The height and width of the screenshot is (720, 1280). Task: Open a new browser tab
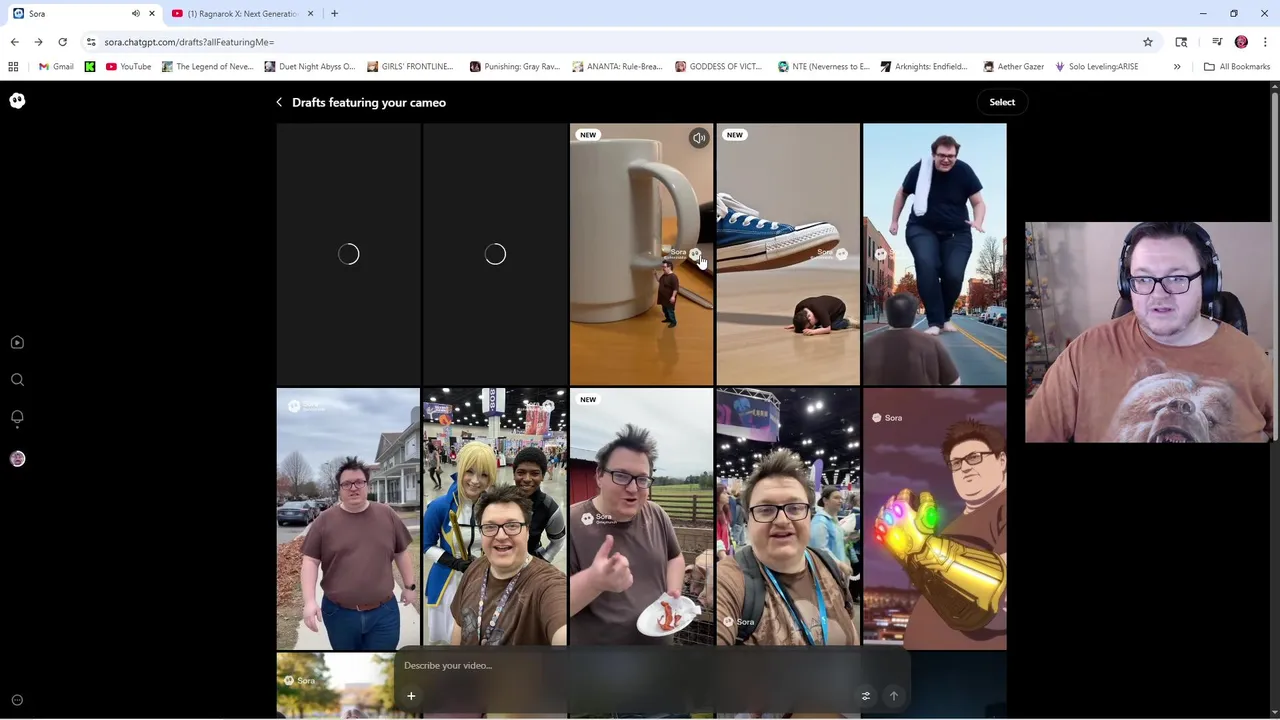coord(334,14)
